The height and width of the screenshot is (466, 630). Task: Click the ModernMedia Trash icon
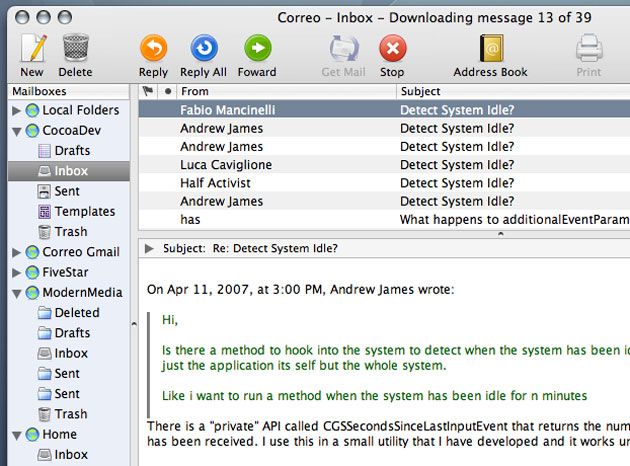[44, 414]
